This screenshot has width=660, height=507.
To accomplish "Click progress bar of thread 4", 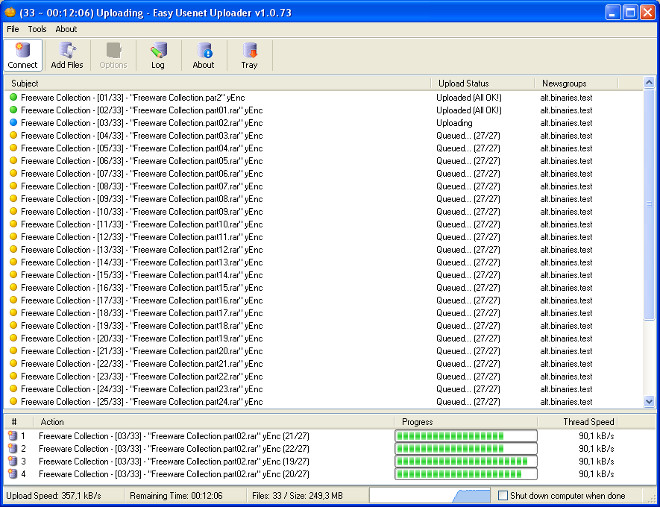I will pos(466,474).
